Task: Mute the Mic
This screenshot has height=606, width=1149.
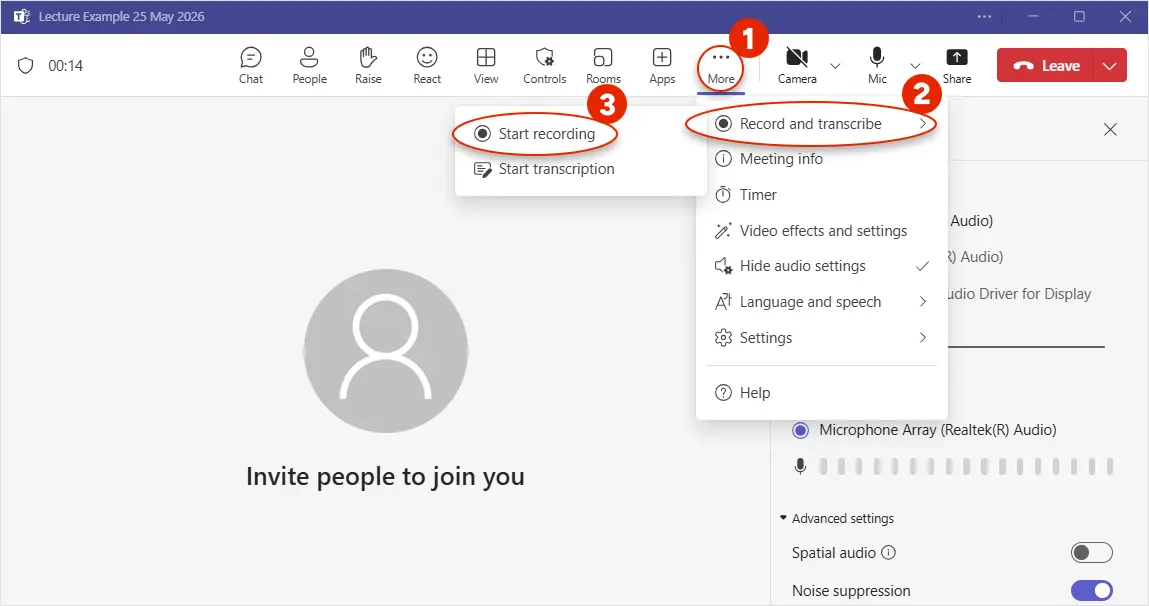Action: click(x=877, y=65)
